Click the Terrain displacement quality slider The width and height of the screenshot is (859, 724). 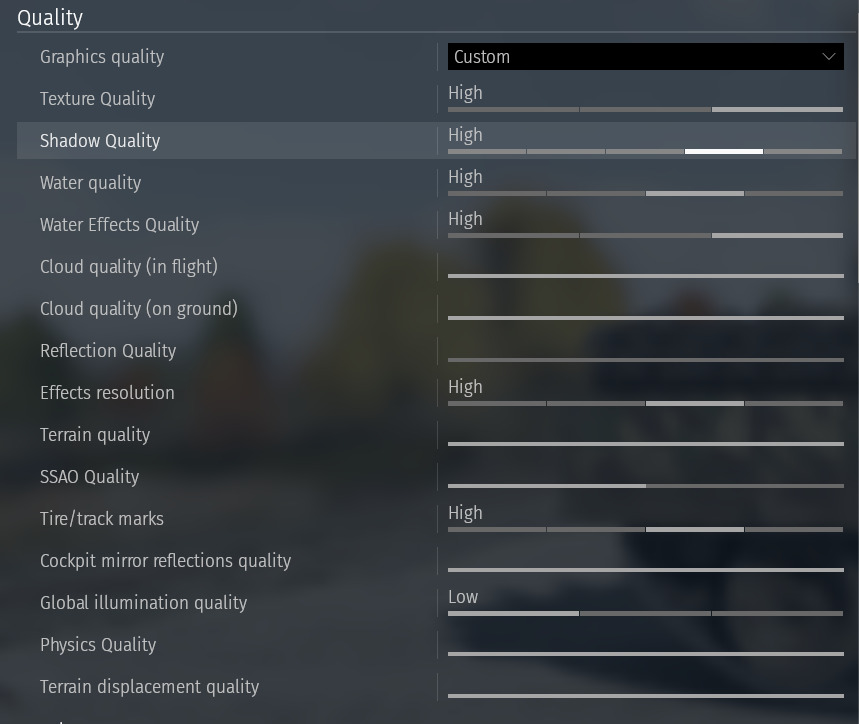click(645, 695)
